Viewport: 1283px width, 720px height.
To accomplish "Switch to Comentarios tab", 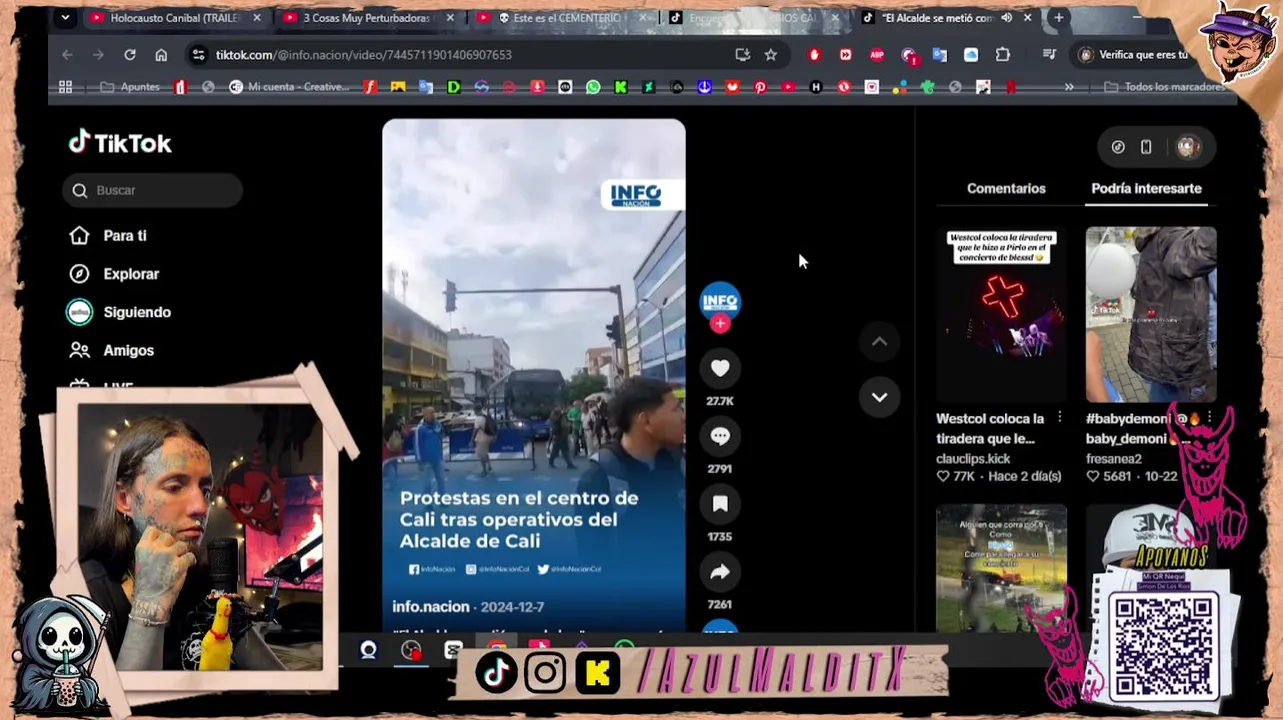I will (x=1006, y=188).
